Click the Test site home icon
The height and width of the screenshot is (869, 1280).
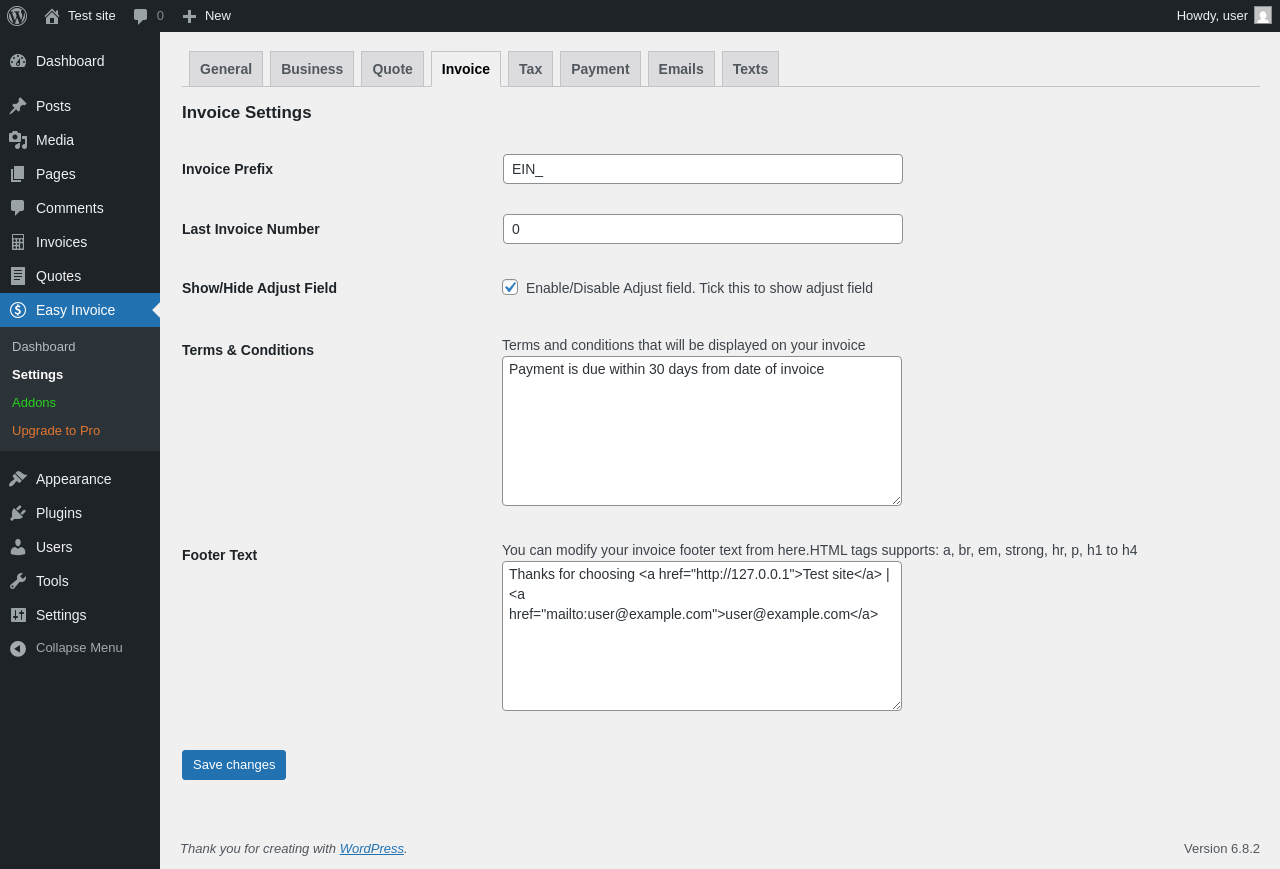click(x=52, y=16)
